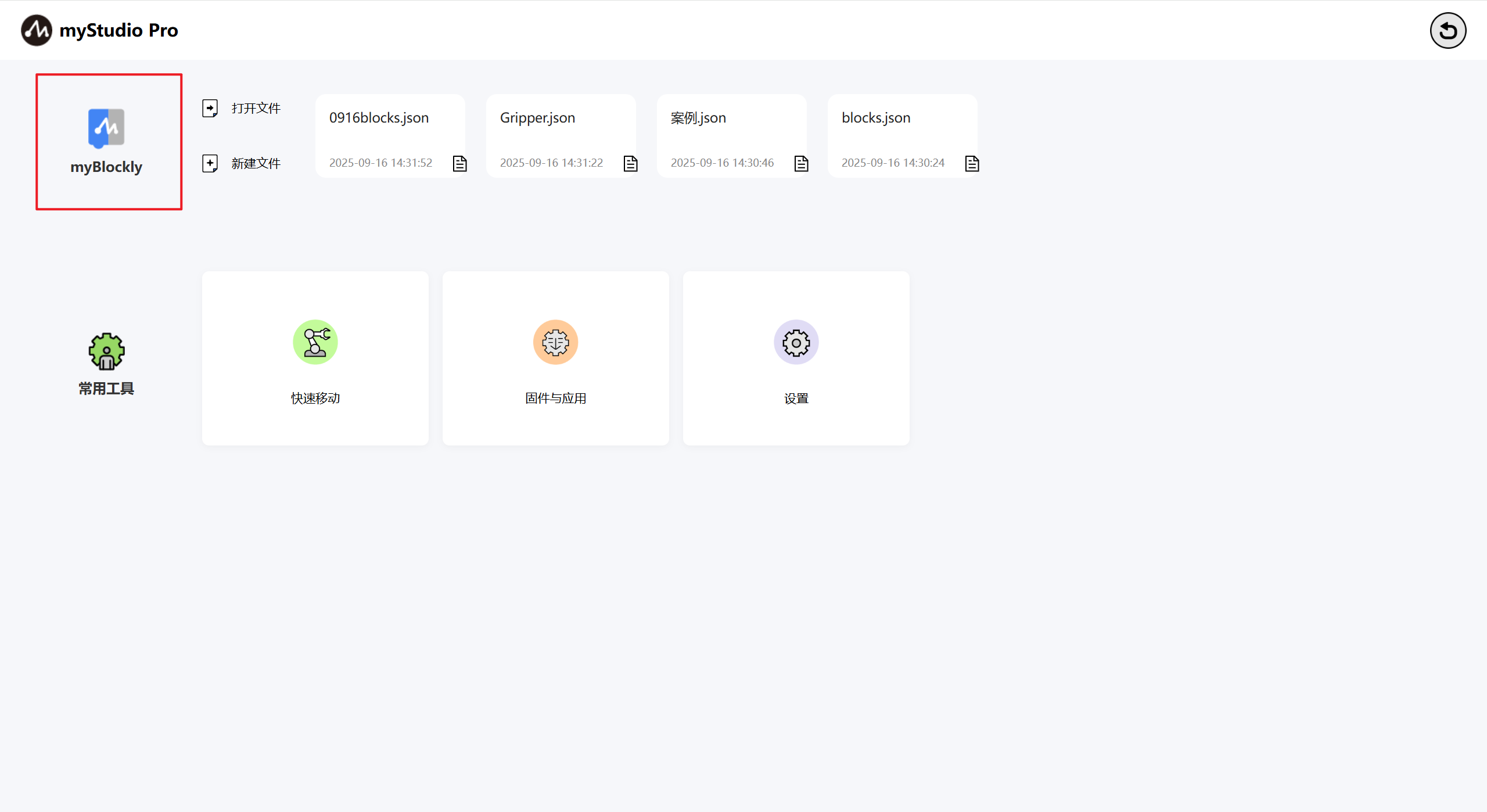Image resolution: width=1487 pixels, height=812 pixels.
Task: Click the new file plus icon
Action: (210, 163)
